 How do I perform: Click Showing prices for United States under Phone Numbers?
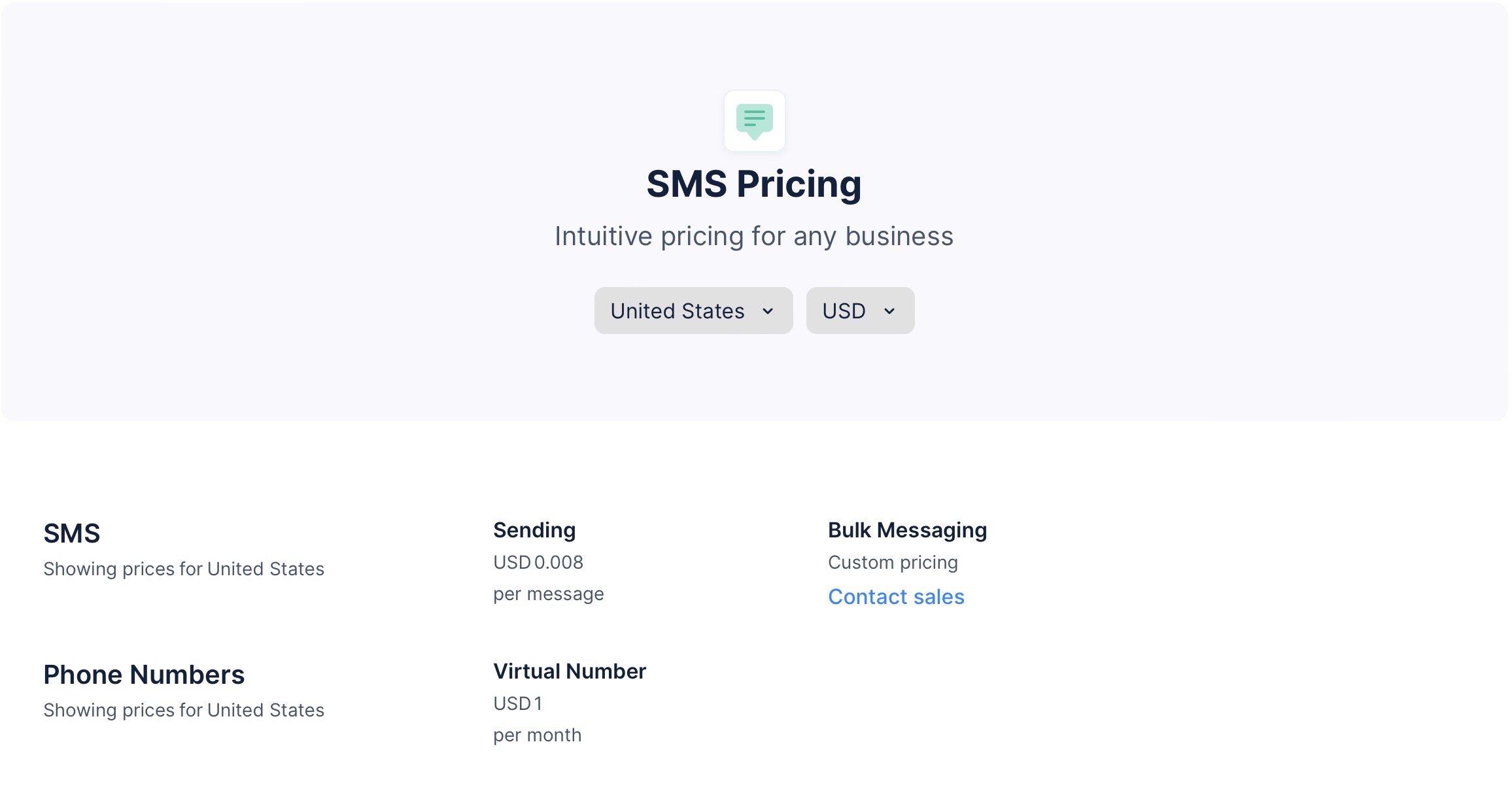coord(184,710)
